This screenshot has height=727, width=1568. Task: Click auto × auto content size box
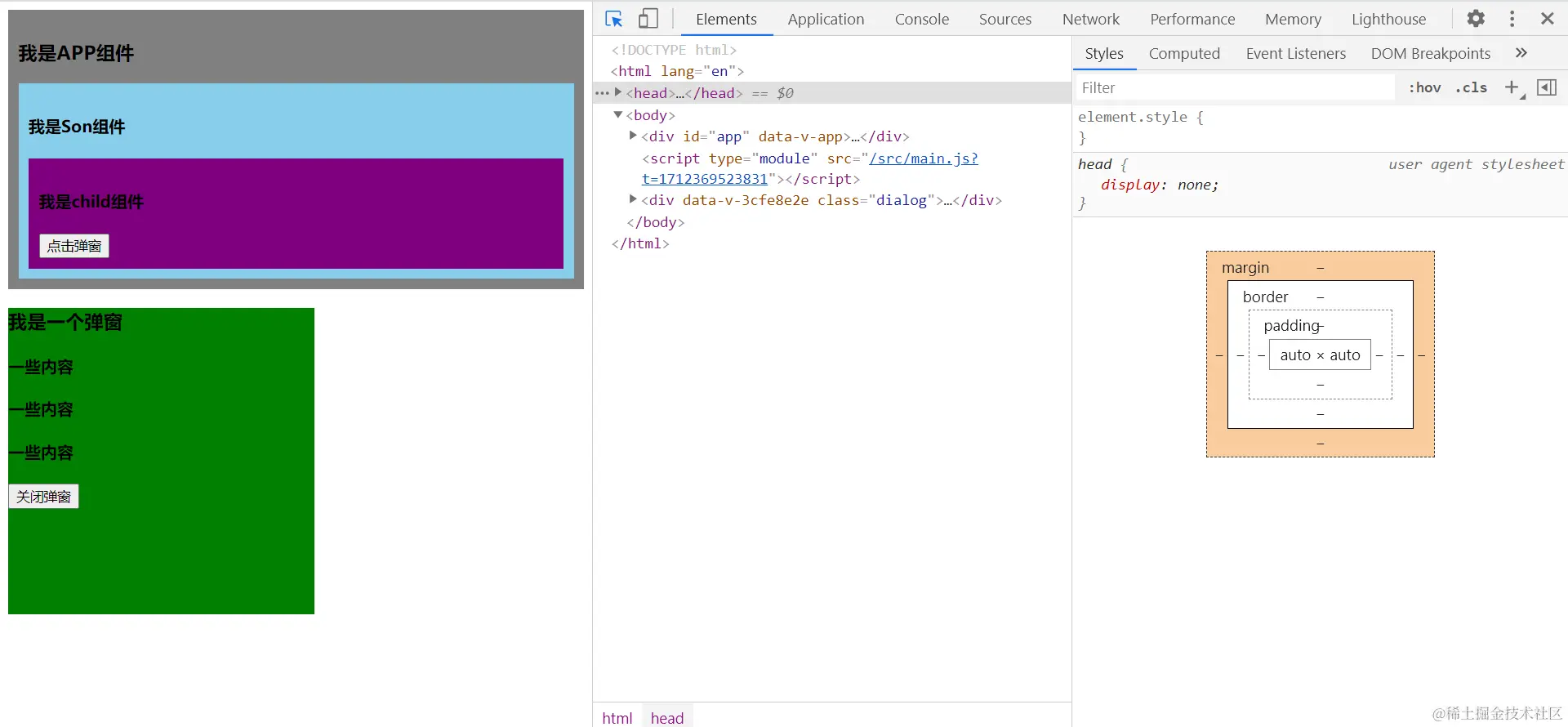tap(1320, 355)
